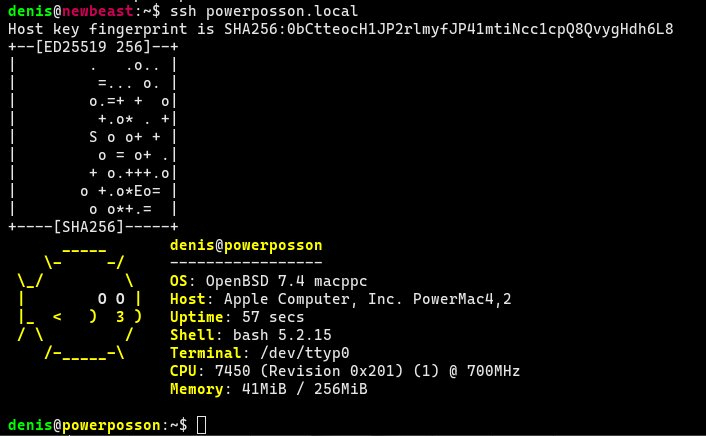Click the terminal cursor block at the bottom prompt
The width and height of the screenshot is (706, 436).
[x=201, y=425]
